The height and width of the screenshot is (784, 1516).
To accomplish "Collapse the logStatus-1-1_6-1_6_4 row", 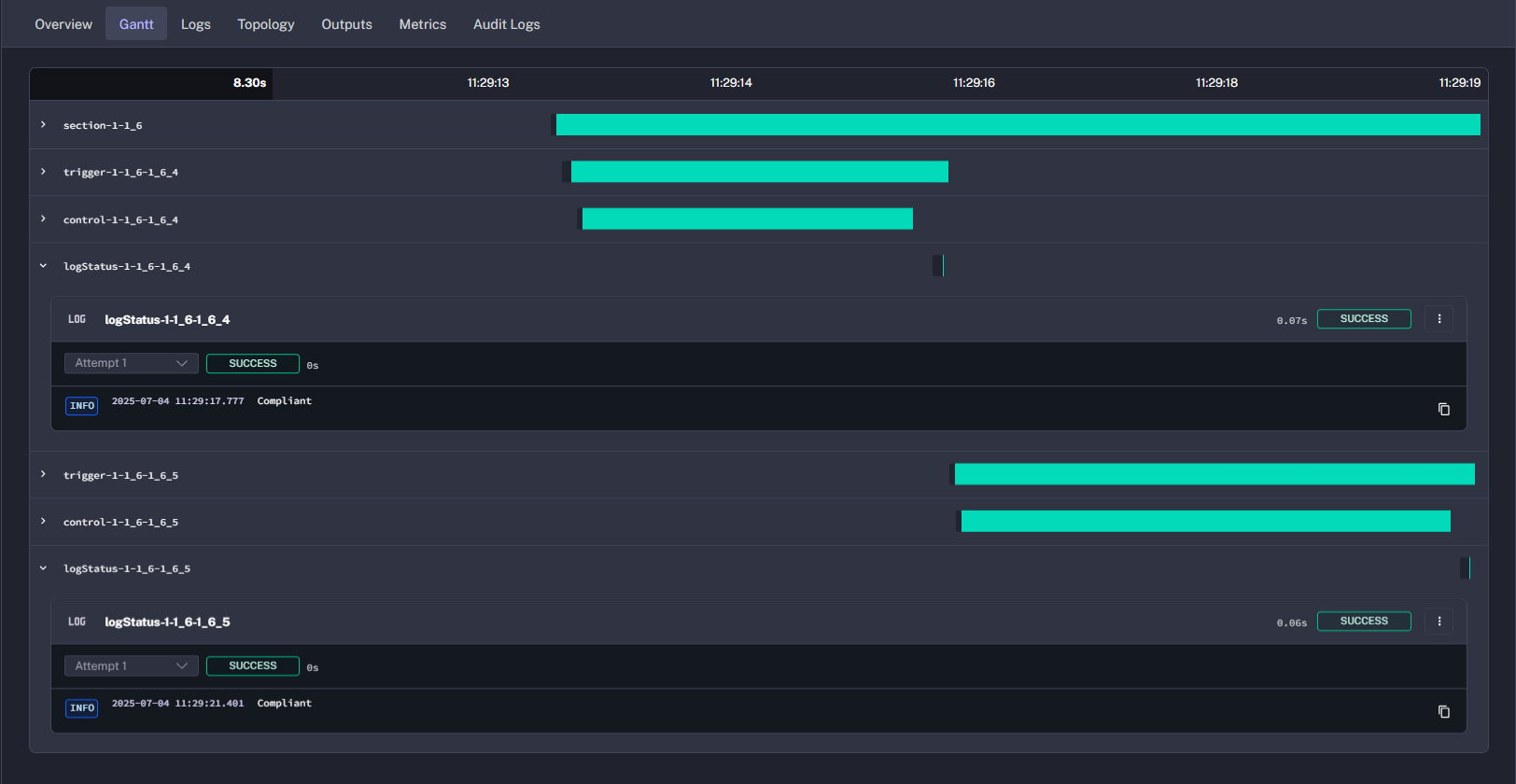I will point(43,266).
